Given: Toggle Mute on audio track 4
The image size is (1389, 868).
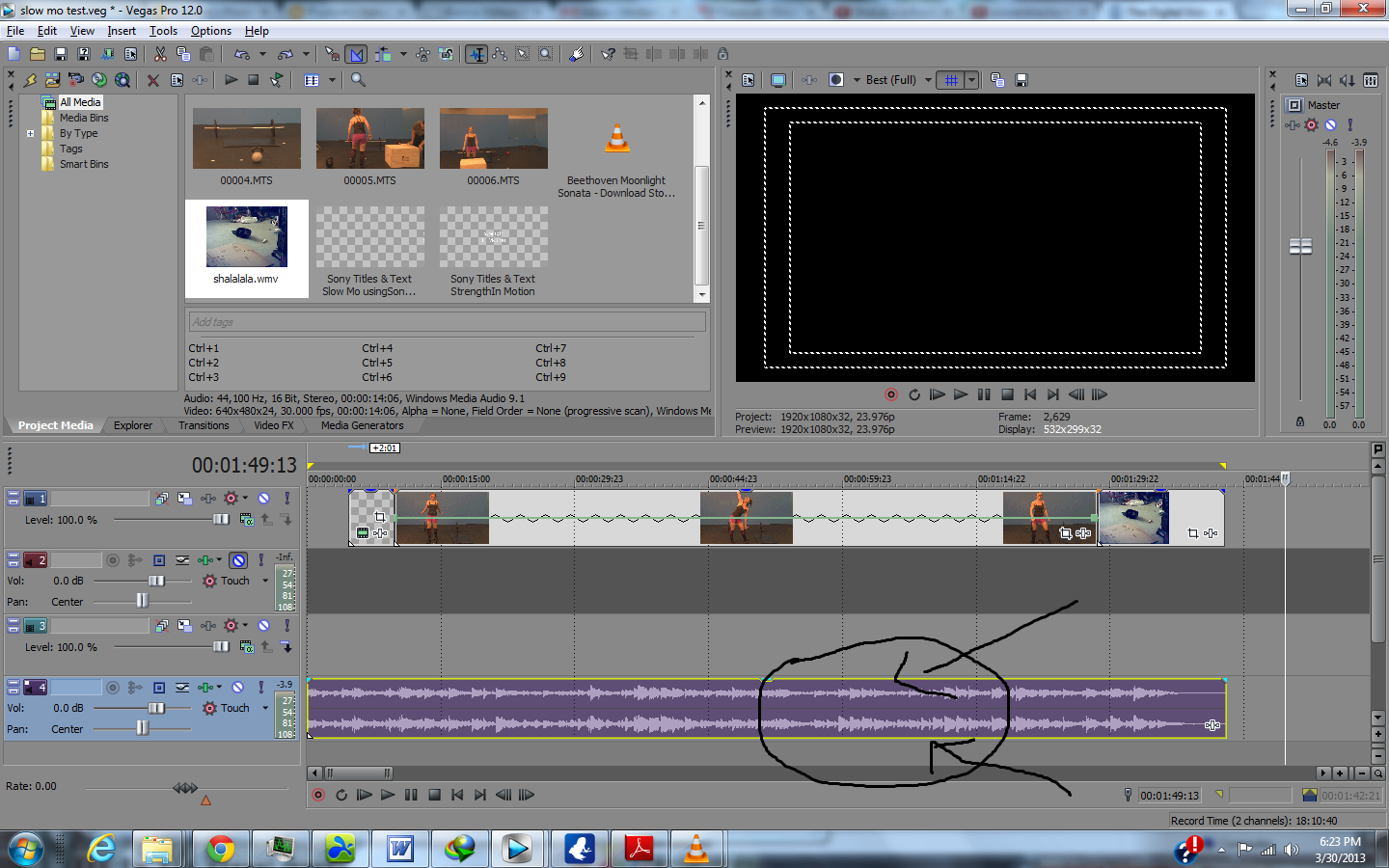Looking at the screenshot, I should [x=238, y=688].
